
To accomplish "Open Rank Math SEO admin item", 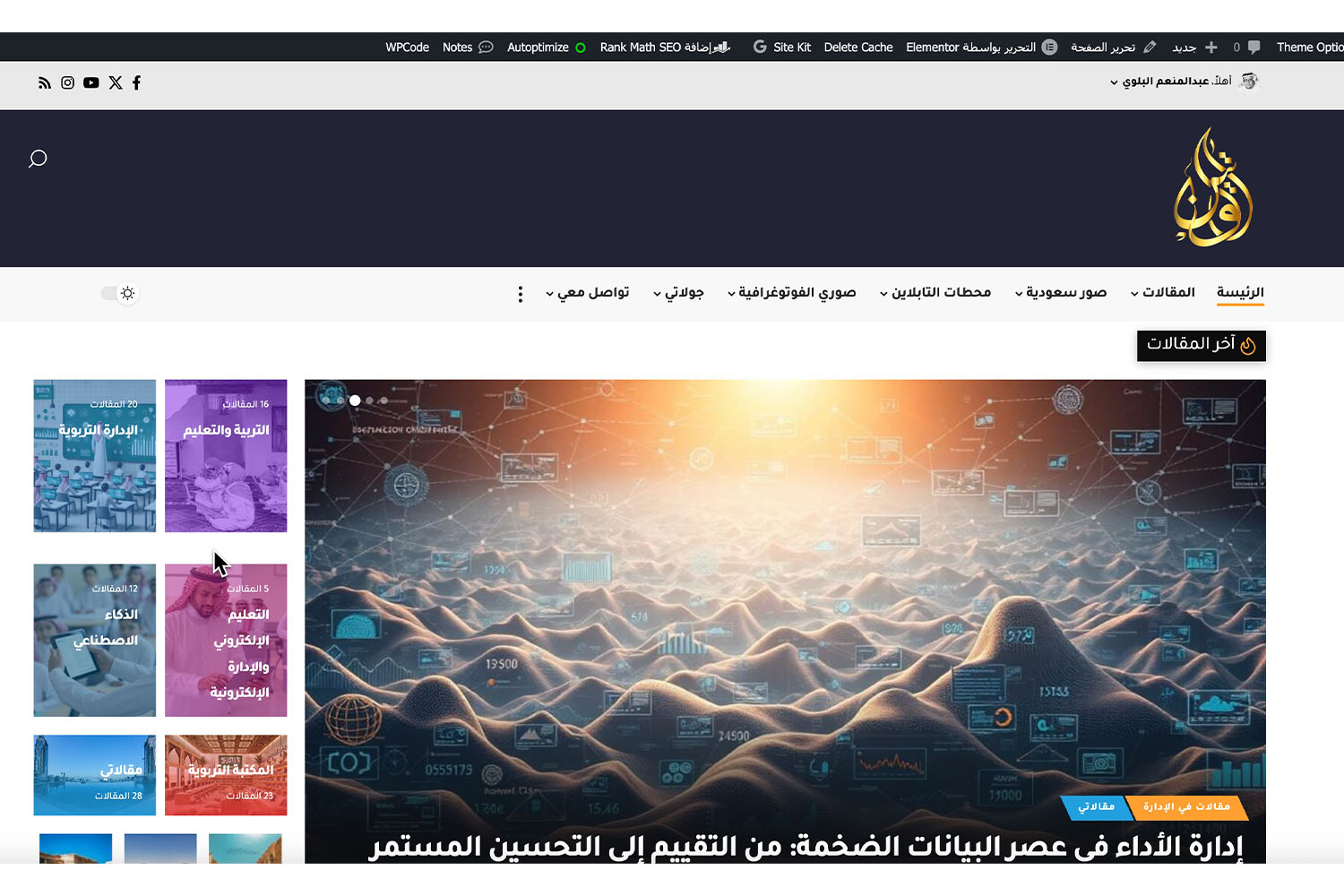I will [665, 47].
